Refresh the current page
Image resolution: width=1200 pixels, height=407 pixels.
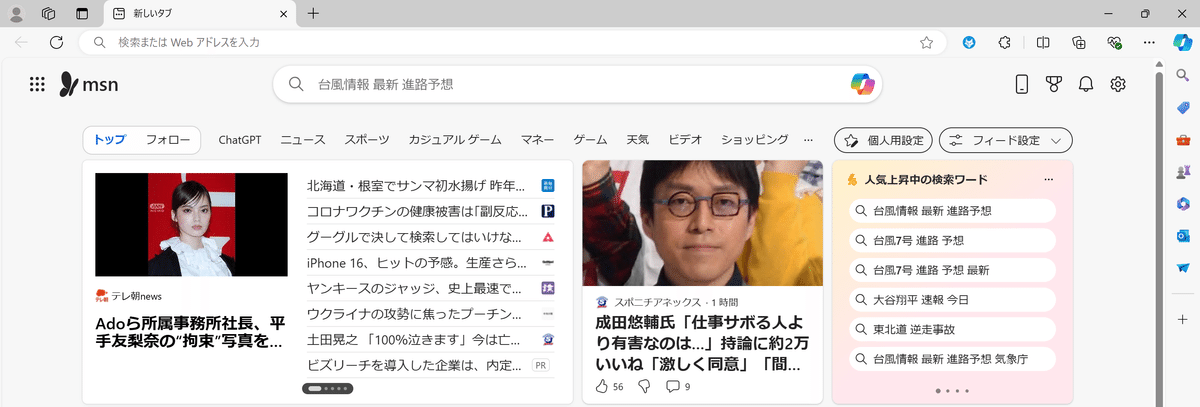[x=56, y=42]
